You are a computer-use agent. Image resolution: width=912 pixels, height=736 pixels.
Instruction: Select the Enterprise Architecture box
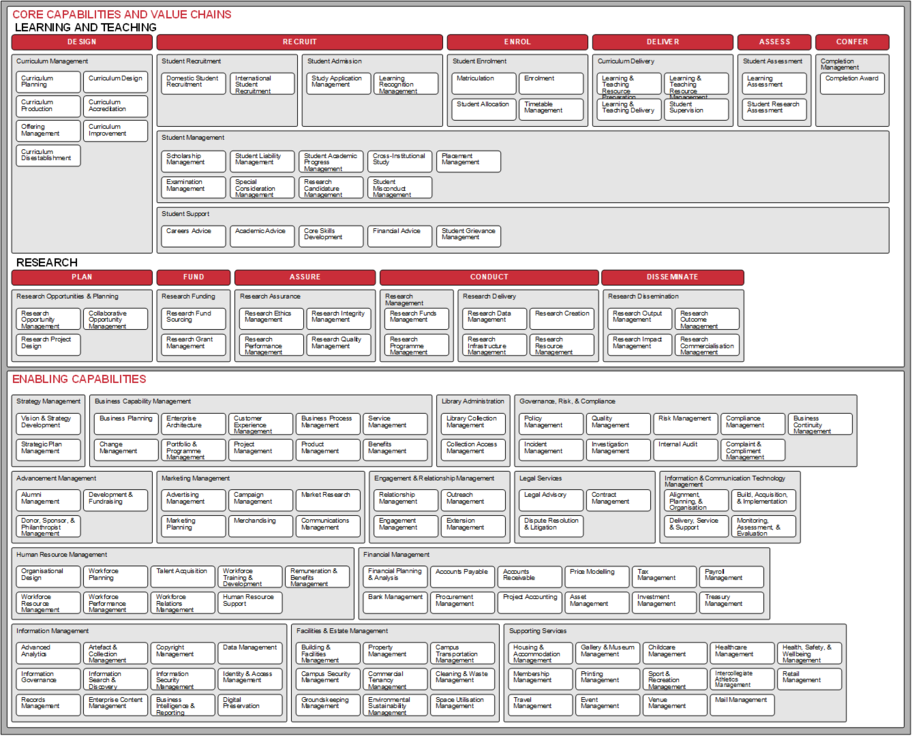[x=194, y=423]
